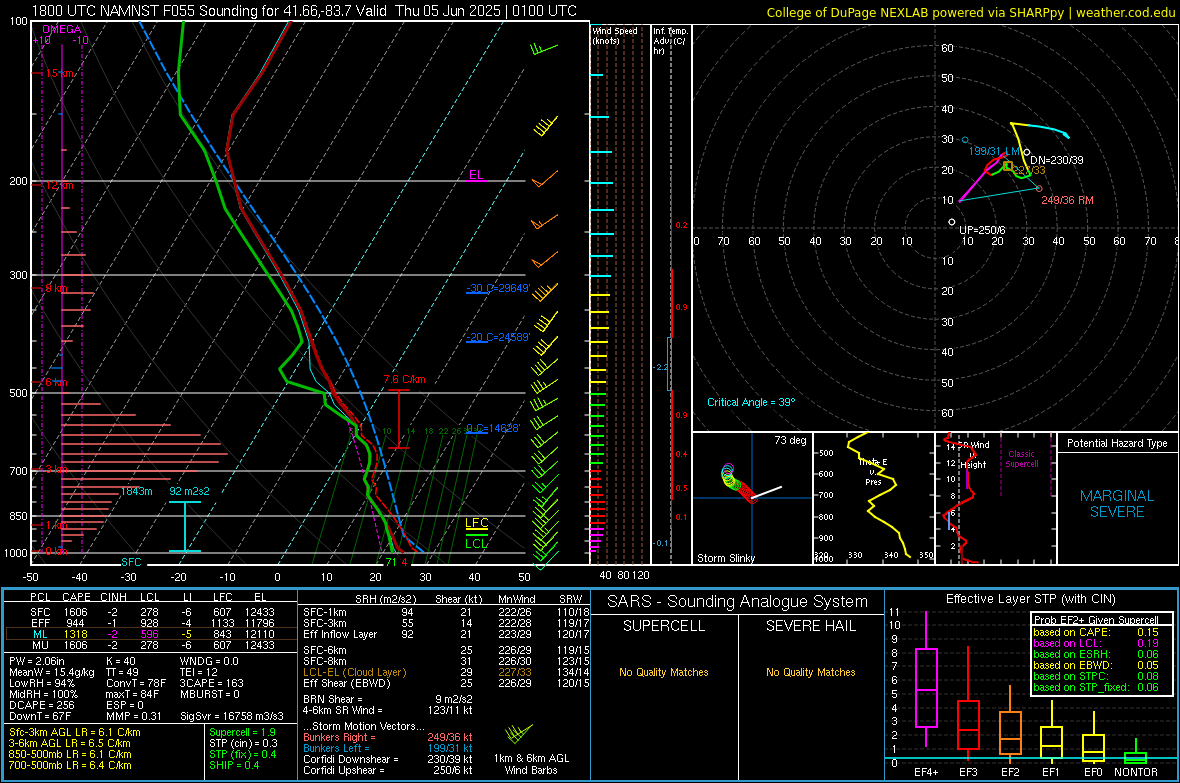Select the Corfidi Downshear vector line
1180x783 pixels.
click(x=388, y=759)
